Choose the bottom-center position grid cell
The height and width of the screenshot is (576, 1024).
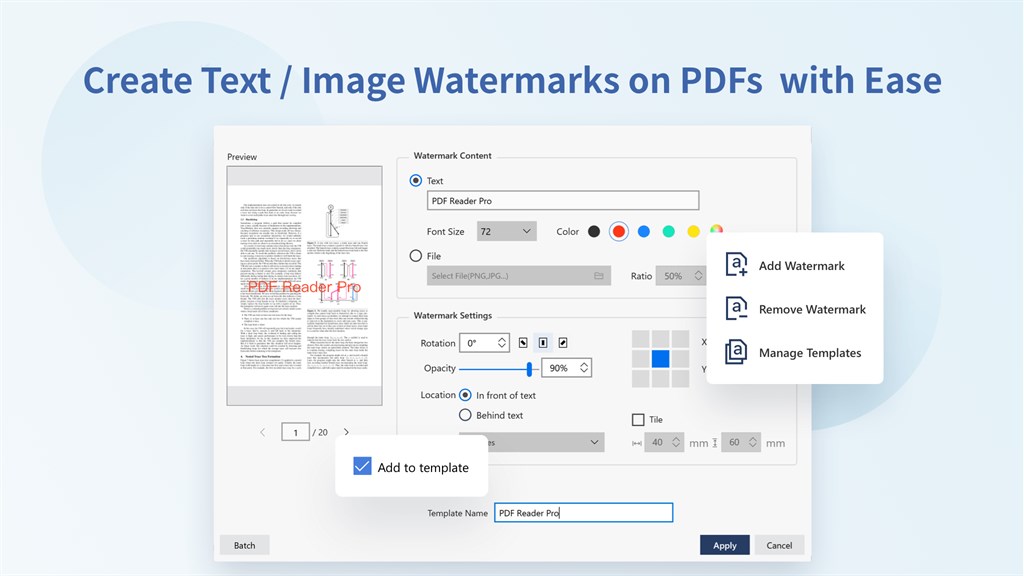pos(660,378)
